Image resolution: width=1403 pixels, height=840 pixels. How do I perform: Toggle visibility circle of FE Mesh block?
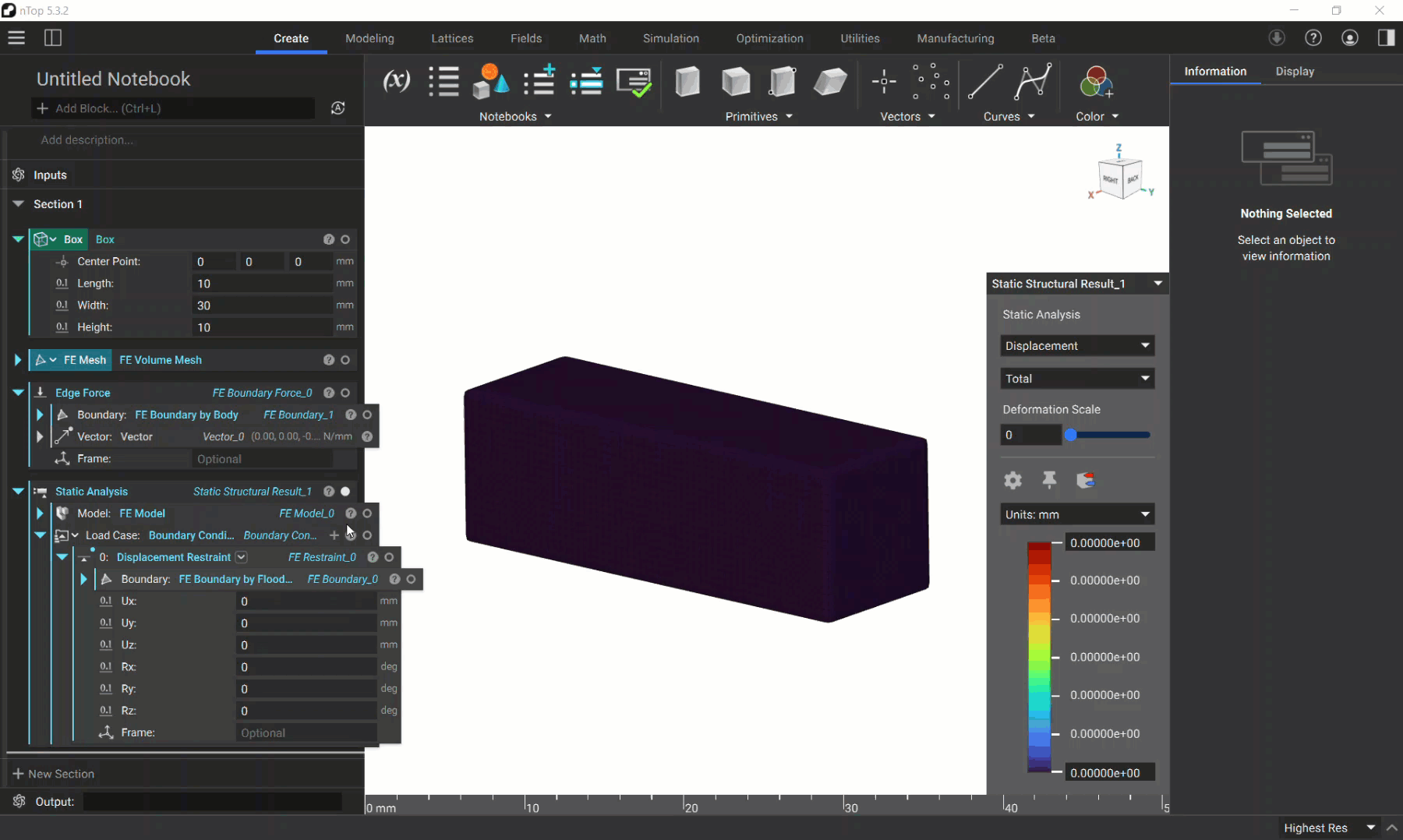(x=345, y=360)
